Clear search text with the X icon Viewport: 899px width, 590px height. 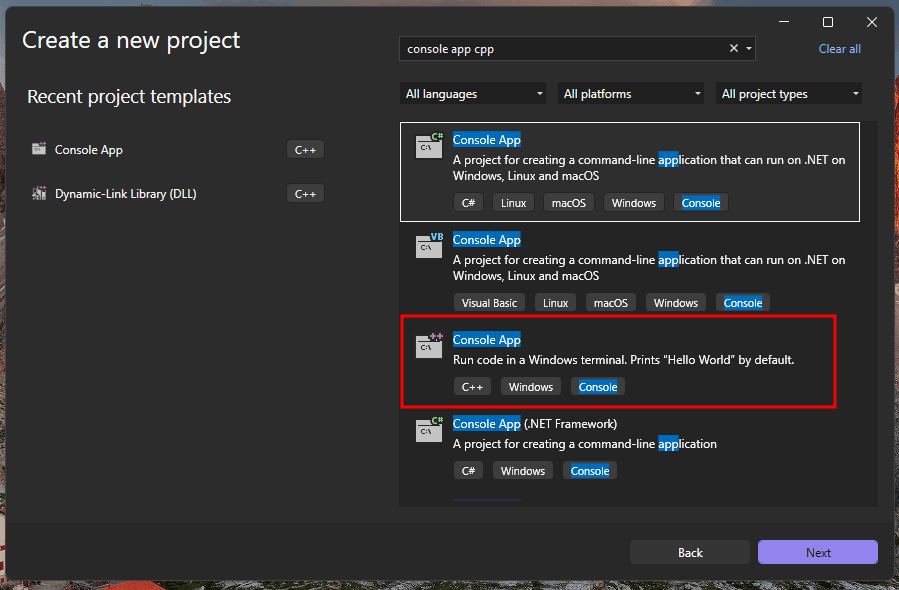pyautogui.click(x=734, y=48)
